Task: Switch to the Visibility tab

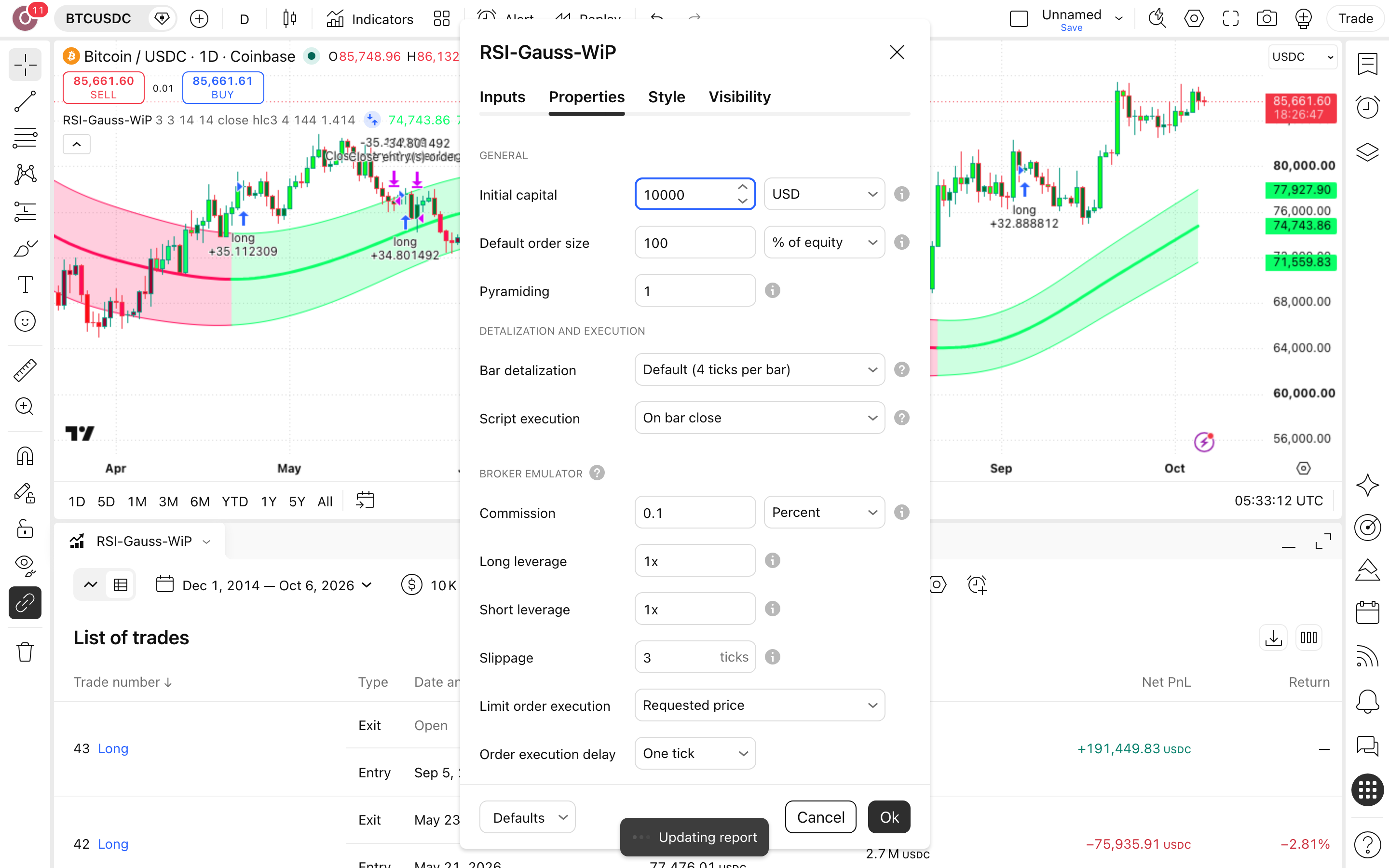Action: point(739,97)
